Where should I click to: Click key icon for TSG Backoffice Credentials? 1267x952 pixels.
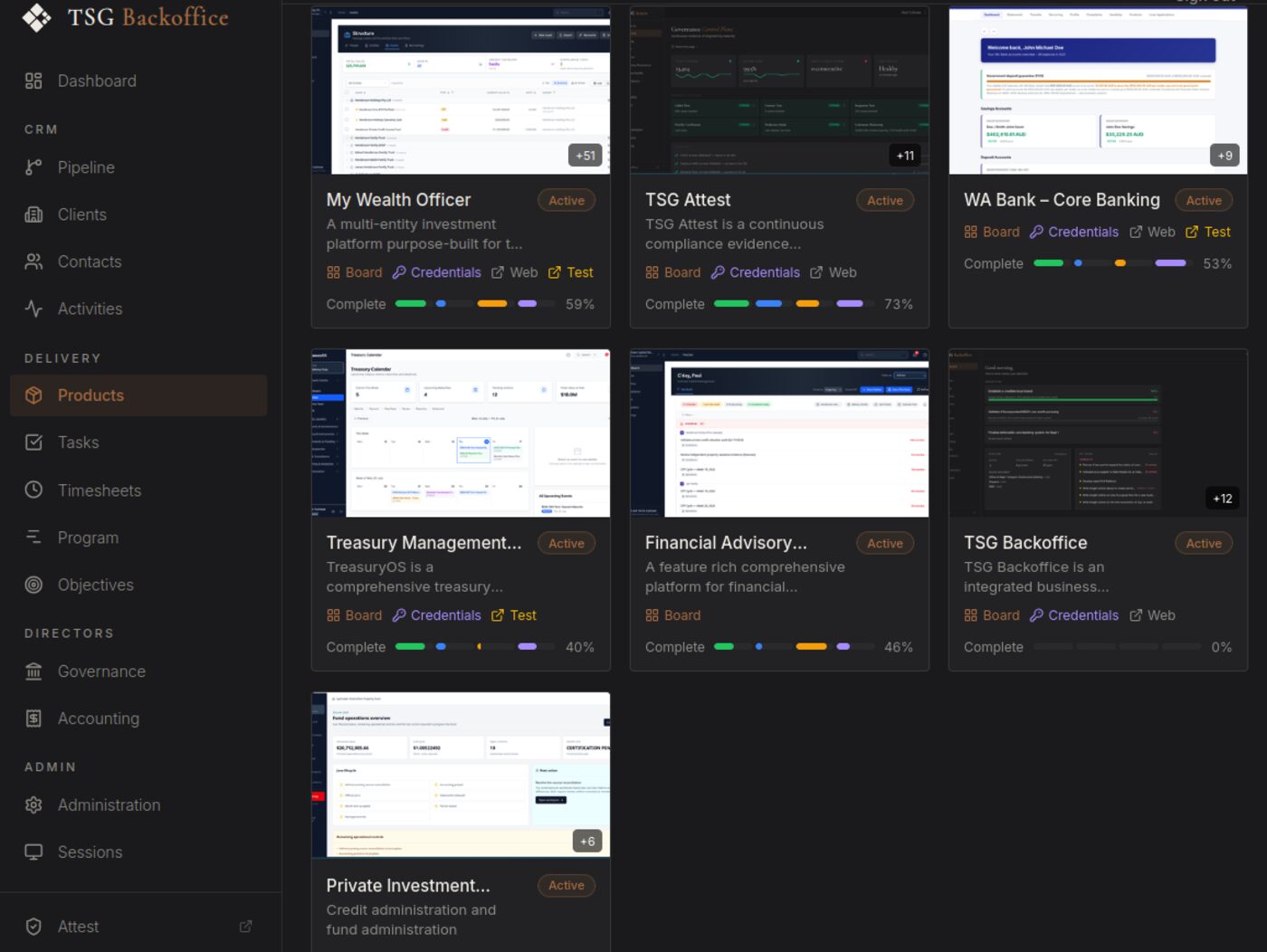tap(1036, 615)
